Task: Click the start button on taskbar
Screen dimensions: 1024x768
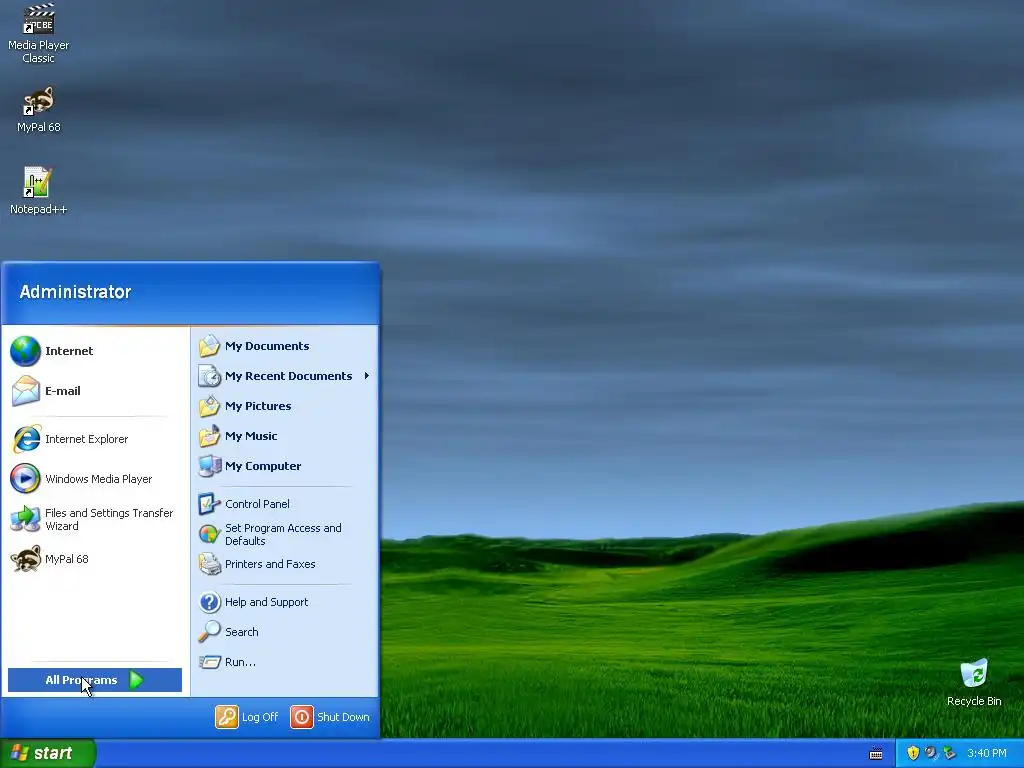Action: [48, 753]
